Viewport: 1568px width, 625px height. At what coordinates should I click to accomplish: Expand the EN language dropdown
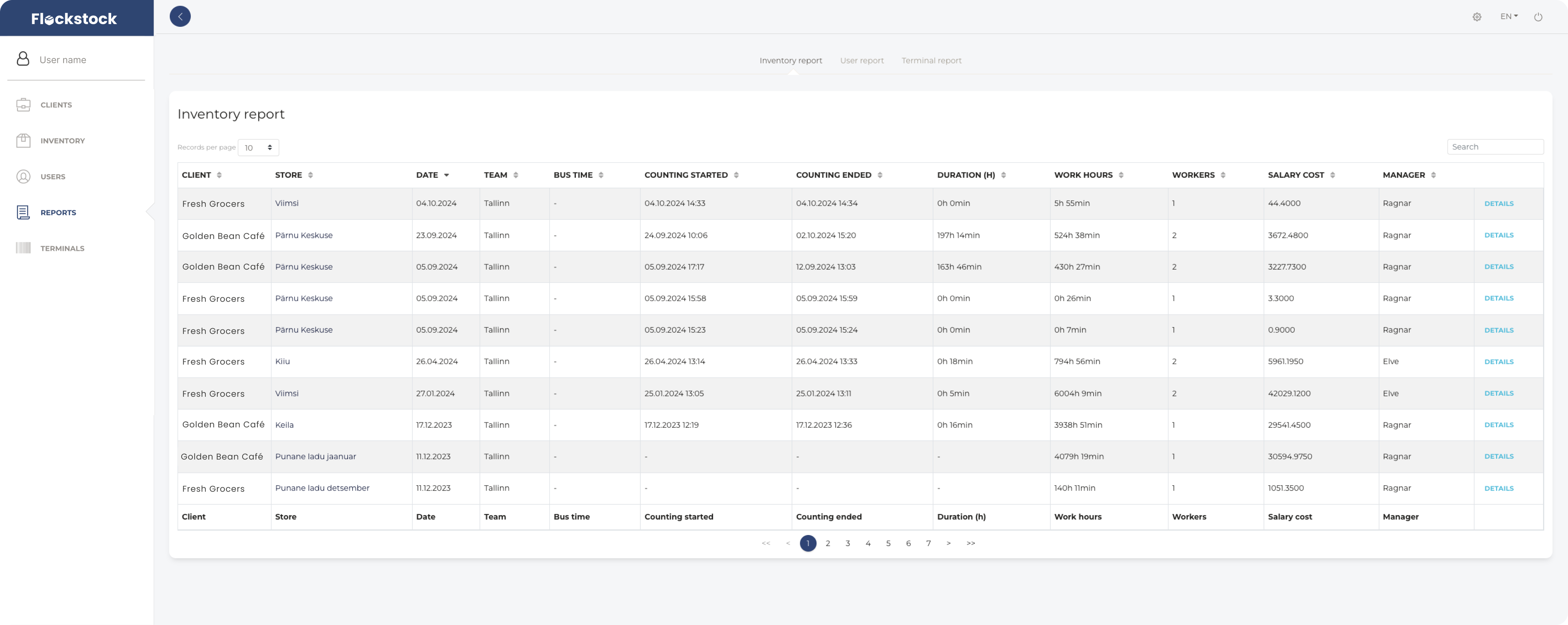pyautogui.click(x=1509, y=16)
